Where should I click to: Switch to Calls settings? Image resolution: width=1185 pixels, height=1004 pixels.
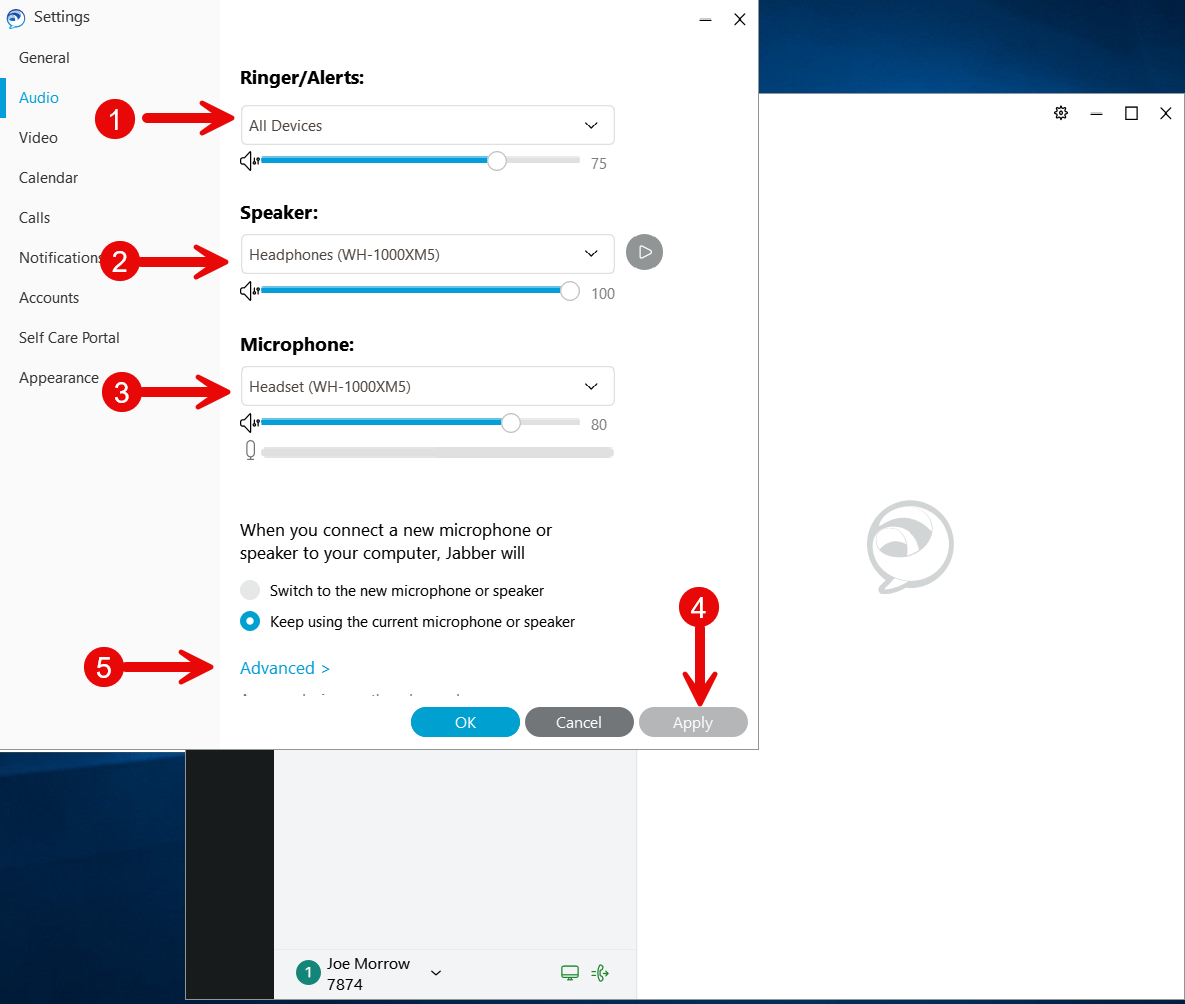(34, 218)
